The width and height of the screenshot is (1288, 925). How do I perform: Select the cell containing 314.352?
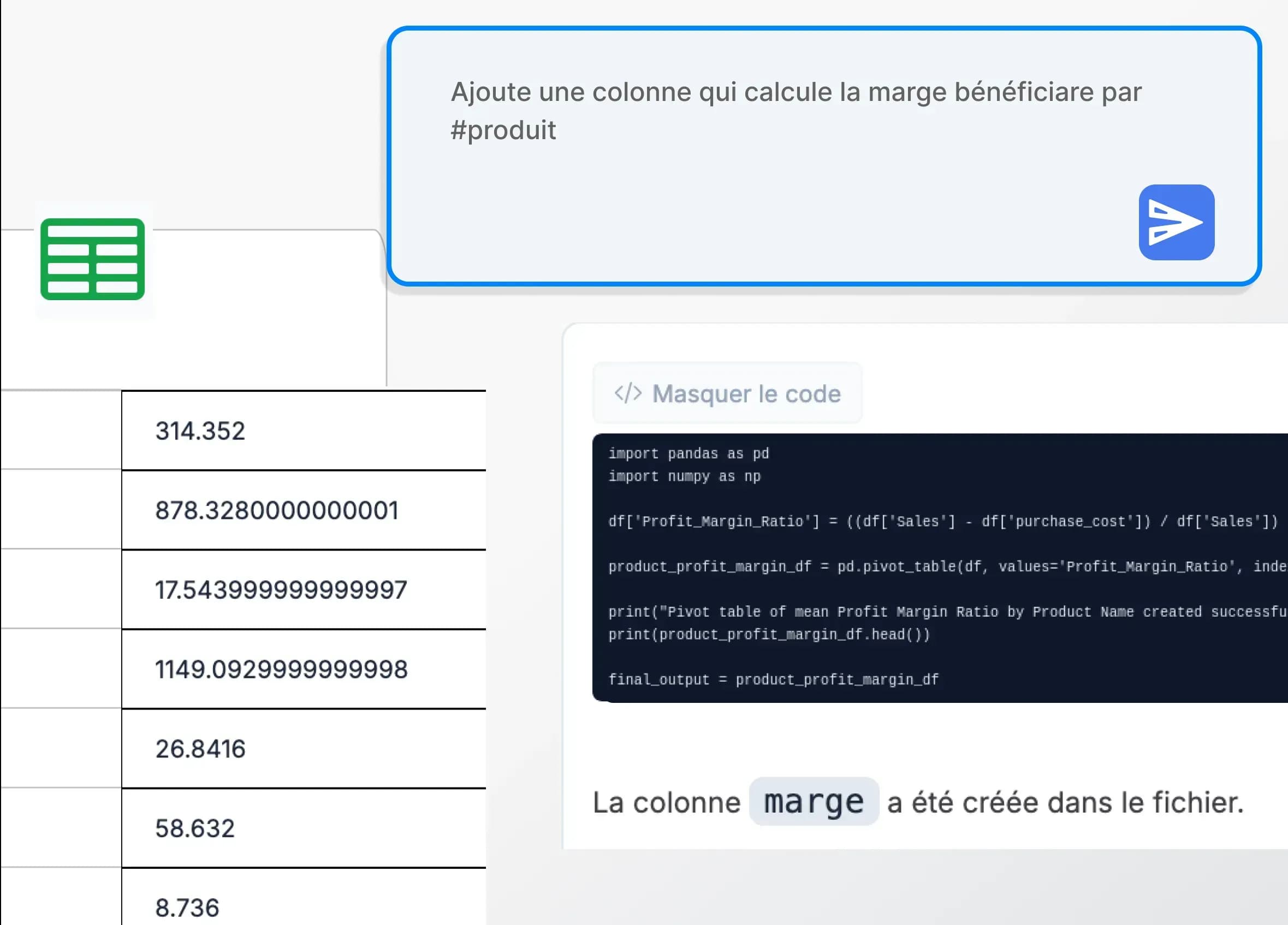tap(304, 431)
